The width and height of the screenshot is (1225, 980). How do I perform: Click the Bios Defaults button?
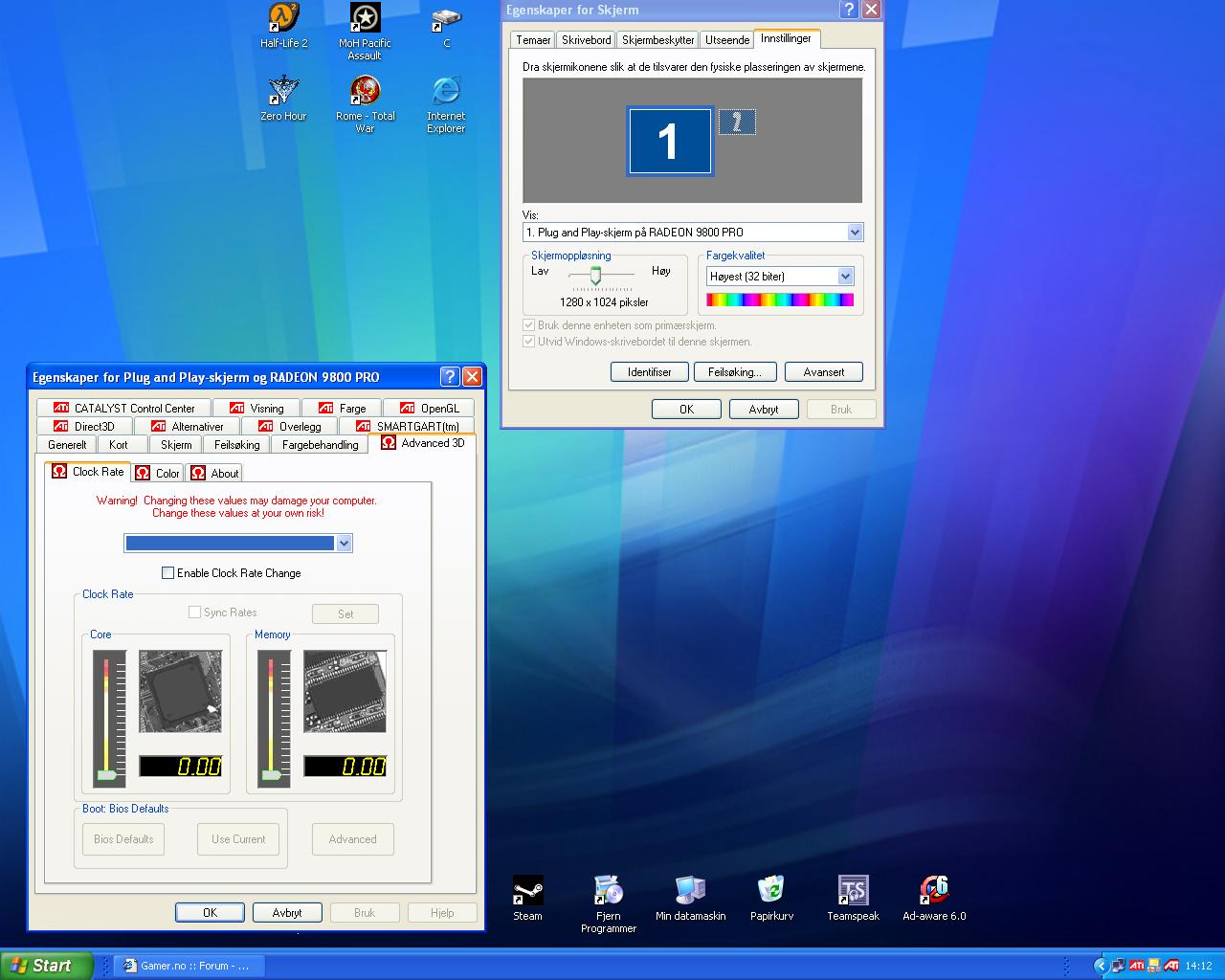point(123,839)
